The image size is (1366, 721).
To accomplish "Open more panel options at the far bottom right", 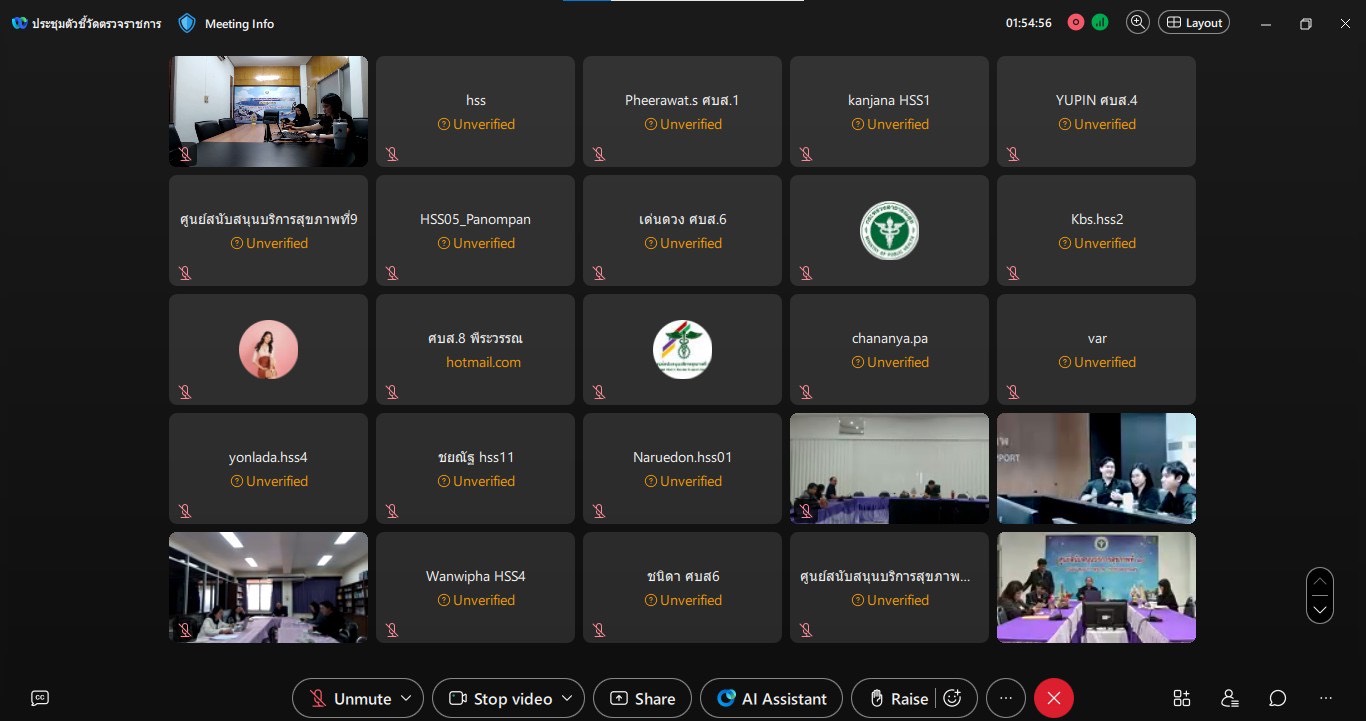I will [1326, 698].
